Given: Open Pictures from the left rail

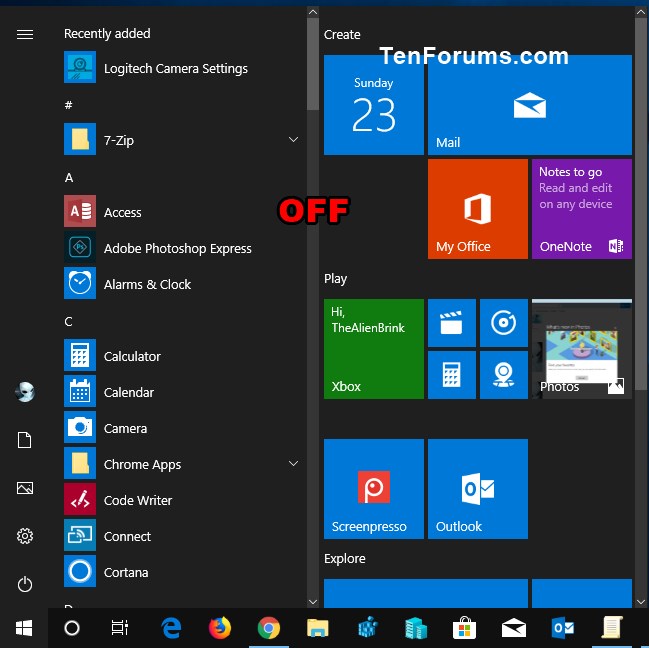Looking at the screenshot, I should [x=25, y=488].
